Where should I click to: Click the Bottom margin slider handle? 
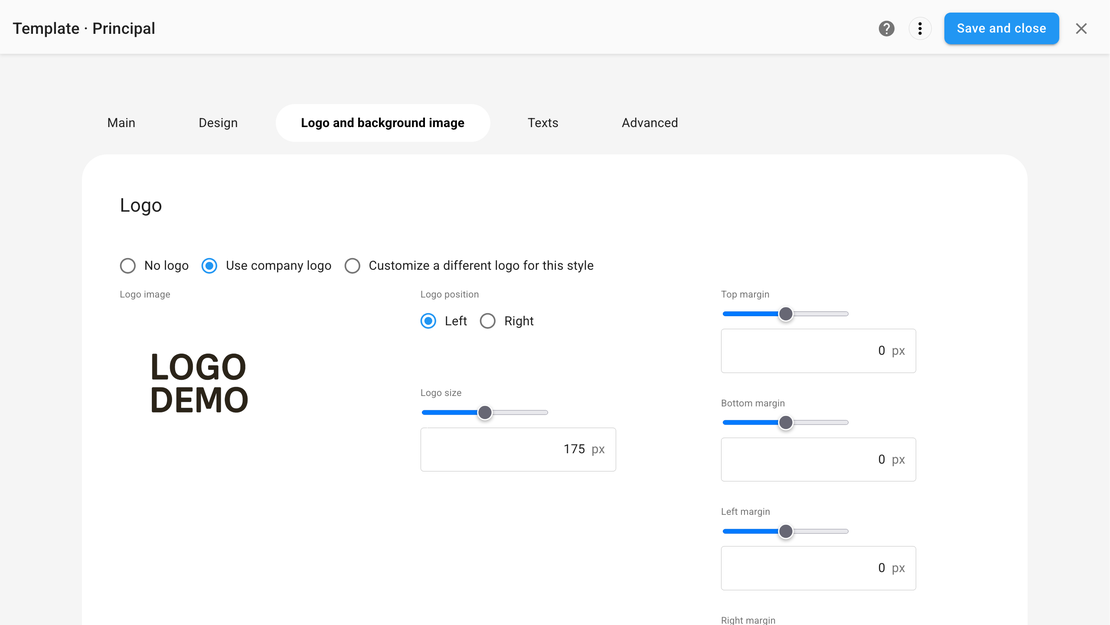point(786,423)
